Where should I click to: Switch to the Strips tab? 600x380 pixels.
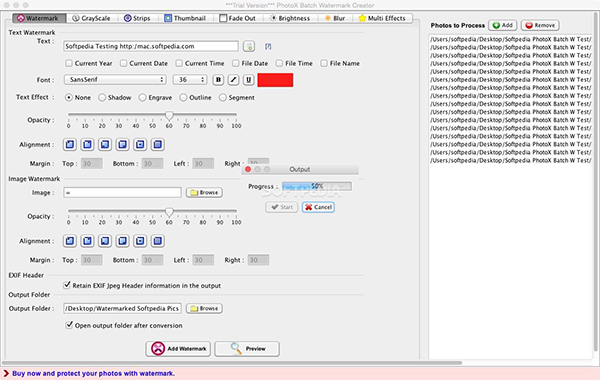(x=137, y=18)
